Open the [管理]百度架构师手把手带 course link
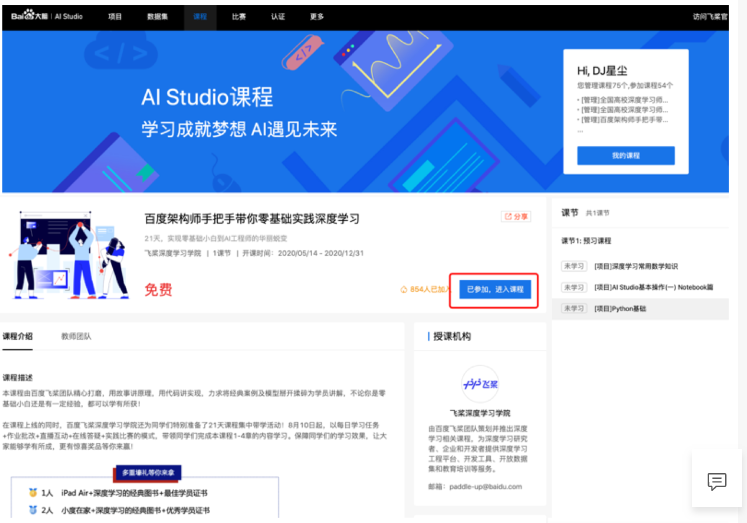This screenshot has width=747, height=523. point(624,120)
